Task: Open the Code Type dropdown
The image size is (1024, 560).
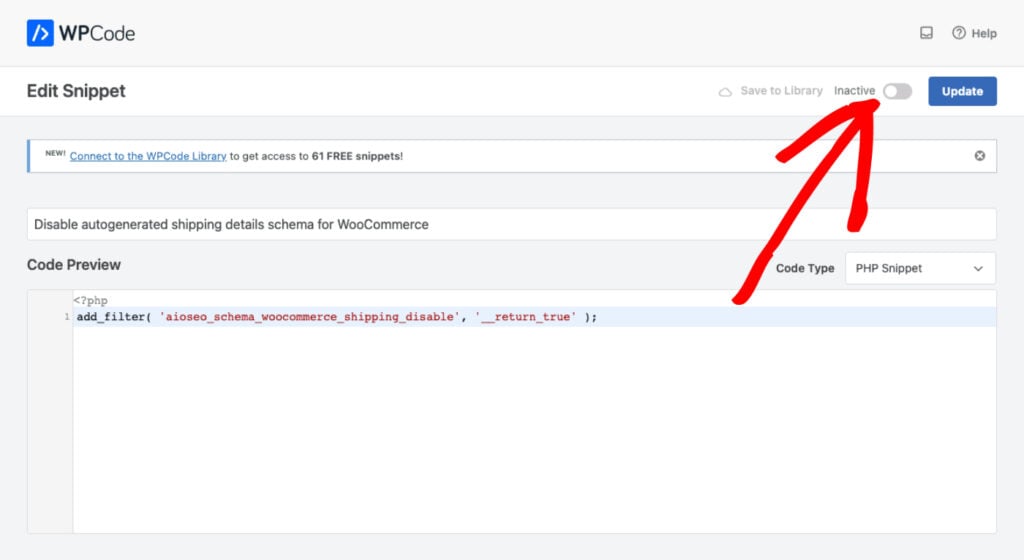Action: [920, 268]
